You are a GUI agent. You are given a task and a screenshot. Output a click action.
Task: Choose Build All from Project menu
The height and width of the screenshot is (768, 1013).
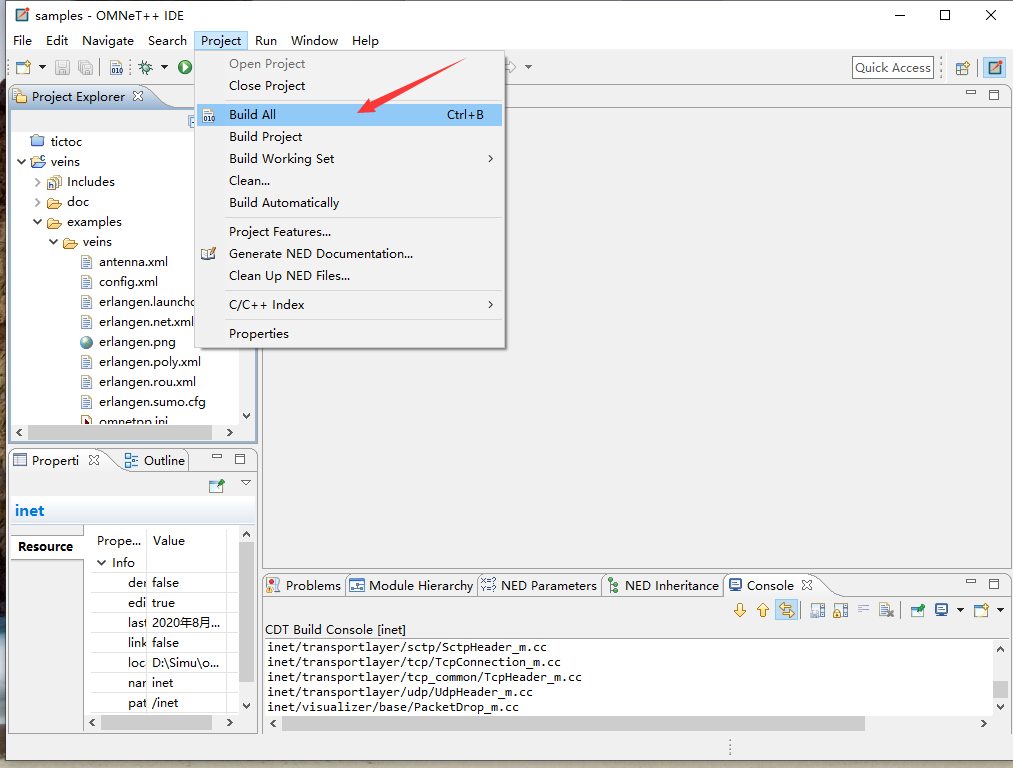coord(350,114)
